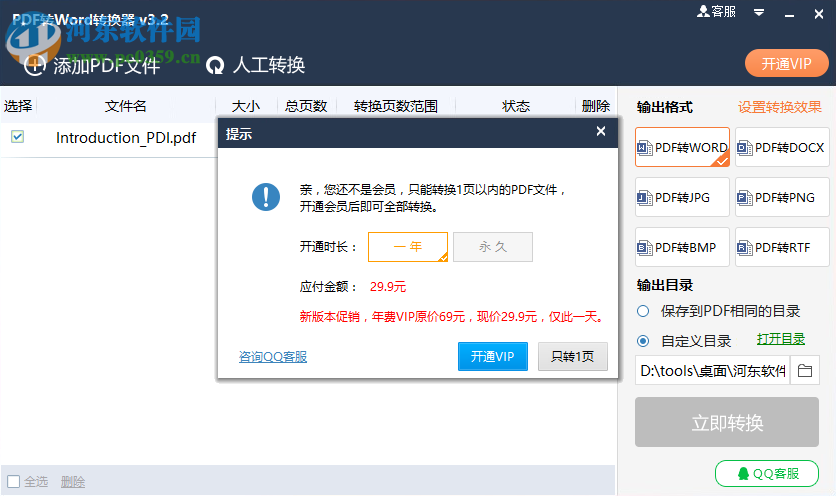This screenshot has width=836, height=496.
Task: Click bottom 删除 delete link
Action: pos(73,482)
